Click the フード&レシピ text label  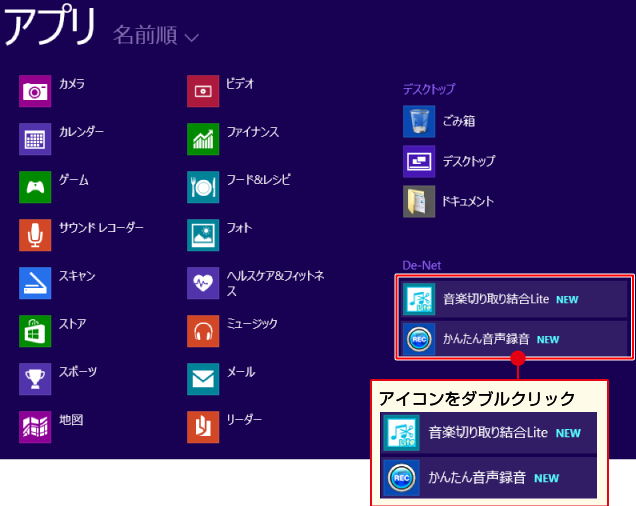258,180
